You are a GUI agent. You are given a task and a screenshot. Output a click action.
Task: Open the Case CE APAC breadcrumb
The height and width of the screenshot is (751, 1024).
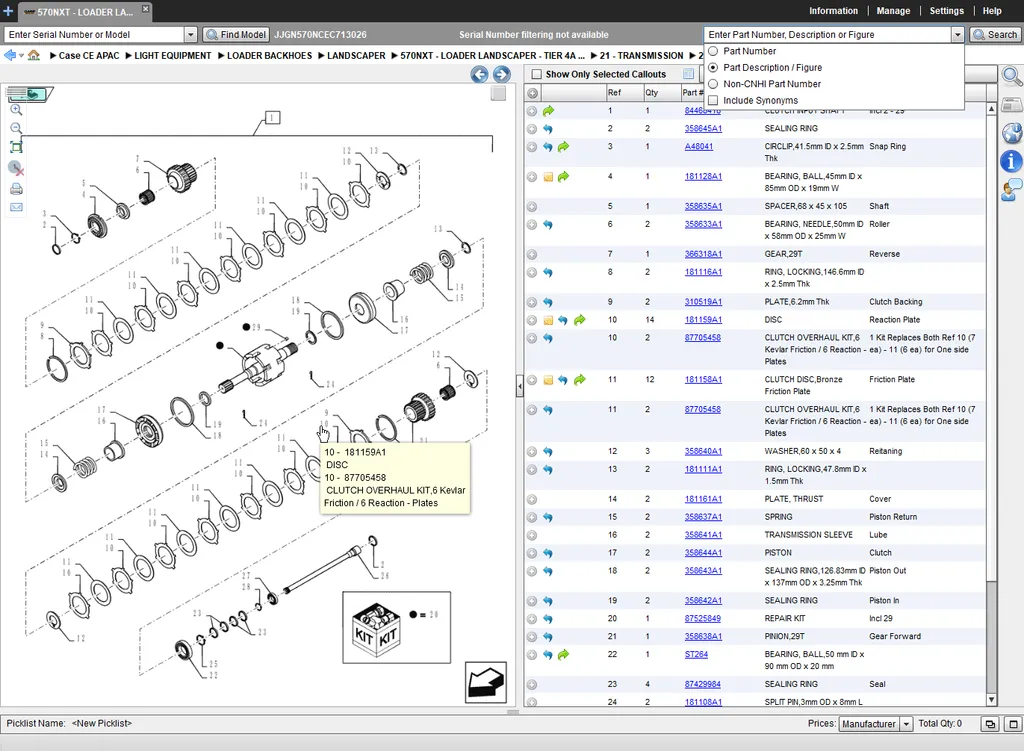(89, 56)
